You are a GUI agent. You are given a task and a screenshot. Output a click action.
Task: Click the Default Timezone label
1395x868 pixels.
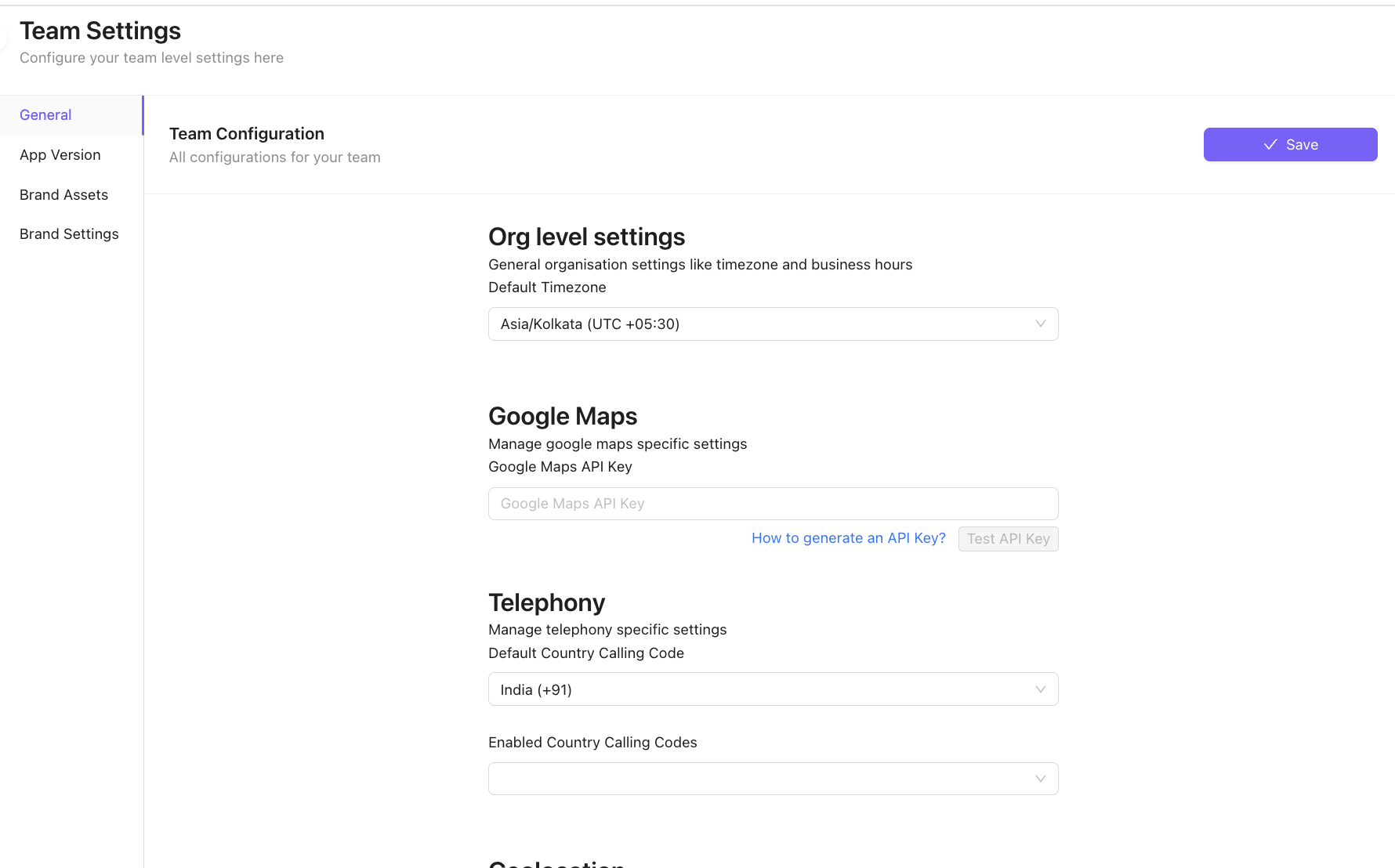[x=547, y=288]
